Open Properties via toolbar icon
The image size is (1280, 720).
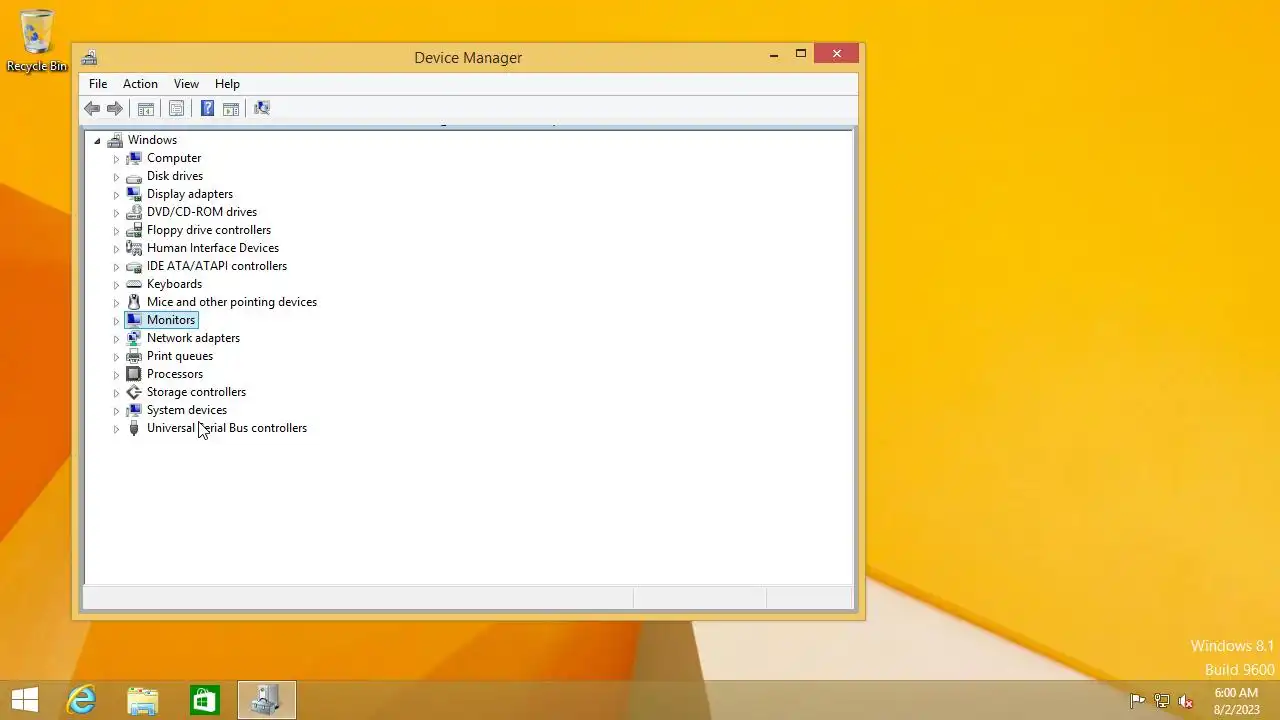click(176, 108)
